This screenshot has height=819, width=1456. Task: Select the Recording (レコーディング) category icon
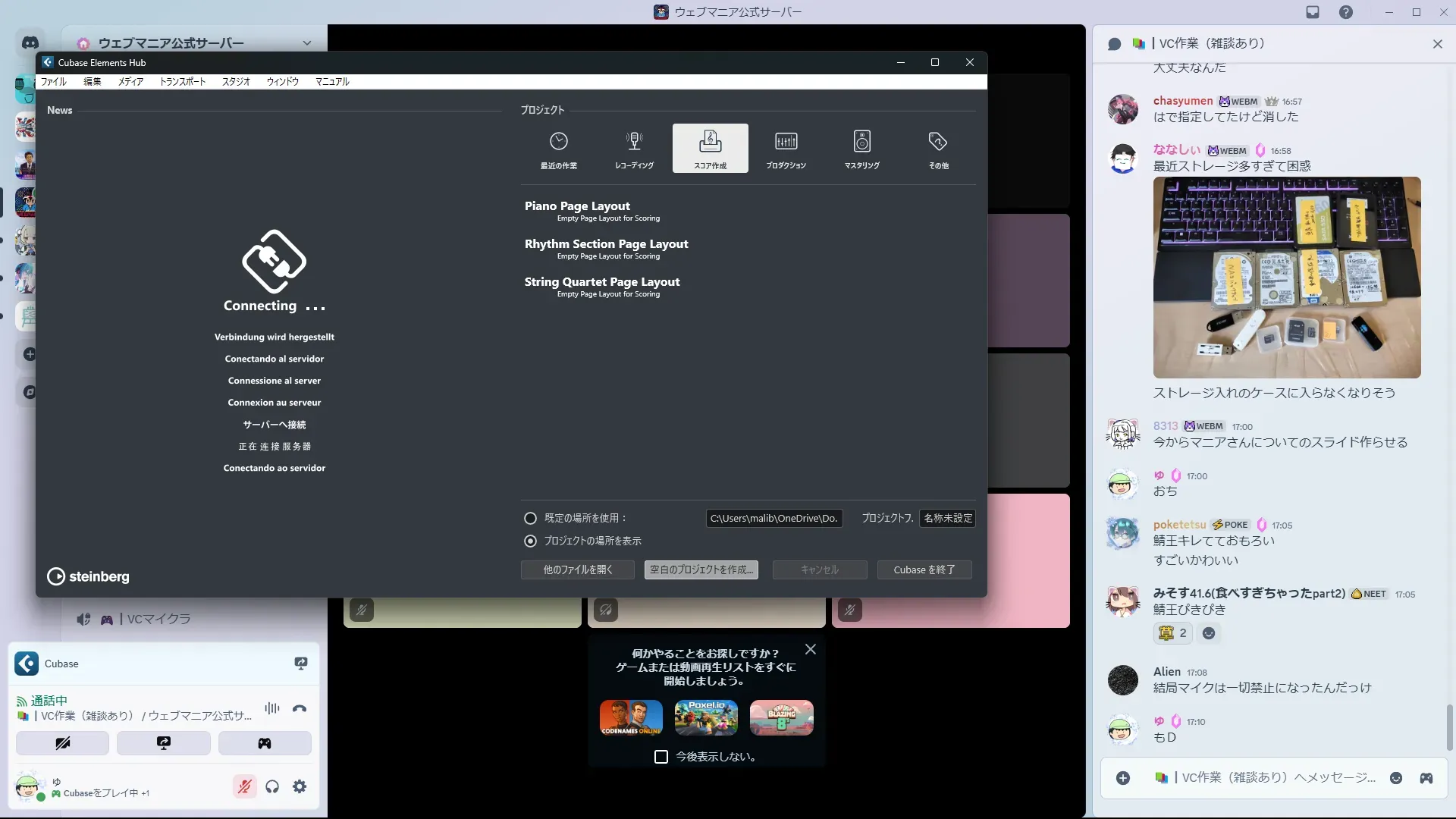634,148
